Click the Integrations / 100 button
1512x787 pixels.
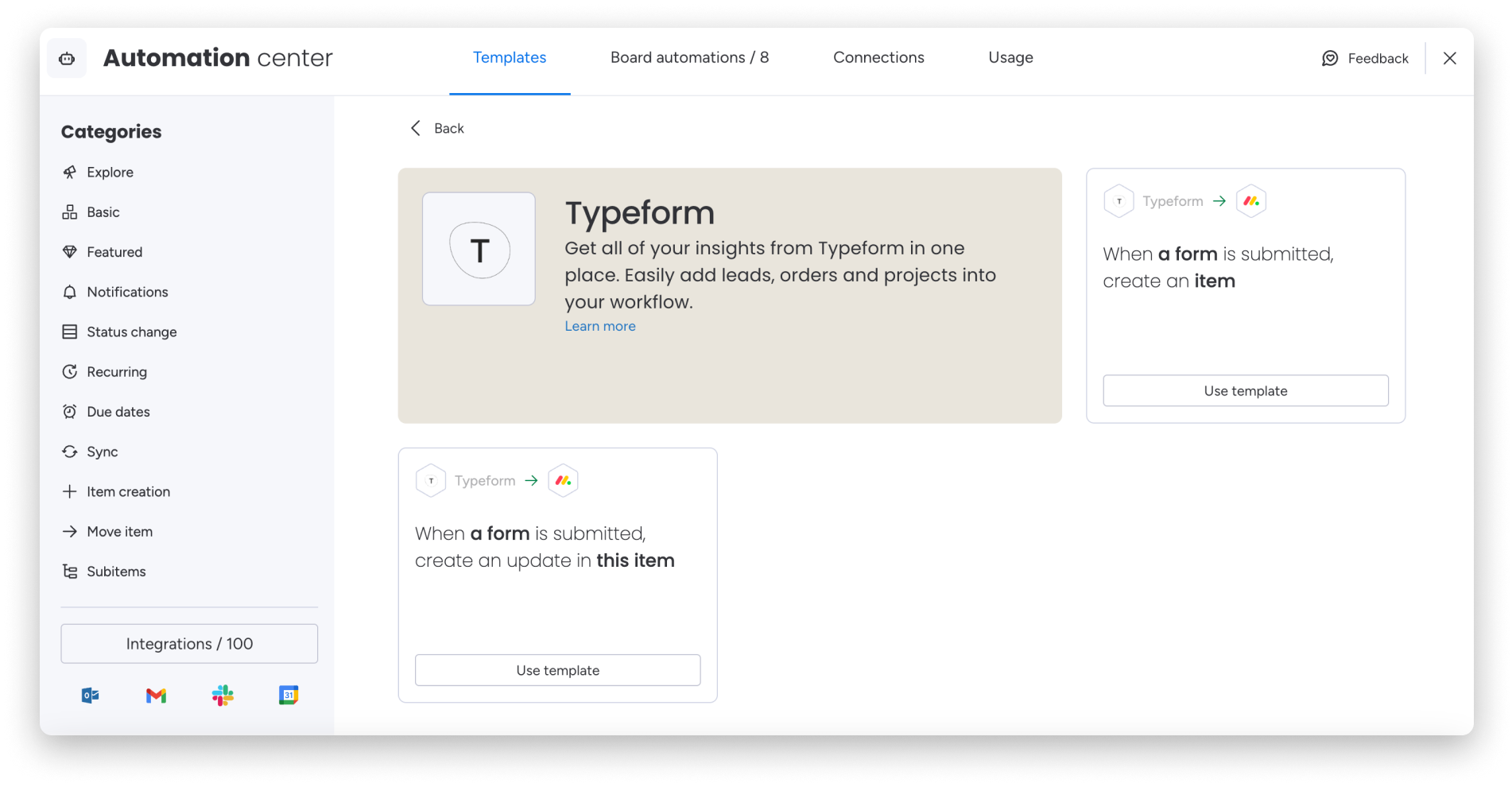coord(189,644)
